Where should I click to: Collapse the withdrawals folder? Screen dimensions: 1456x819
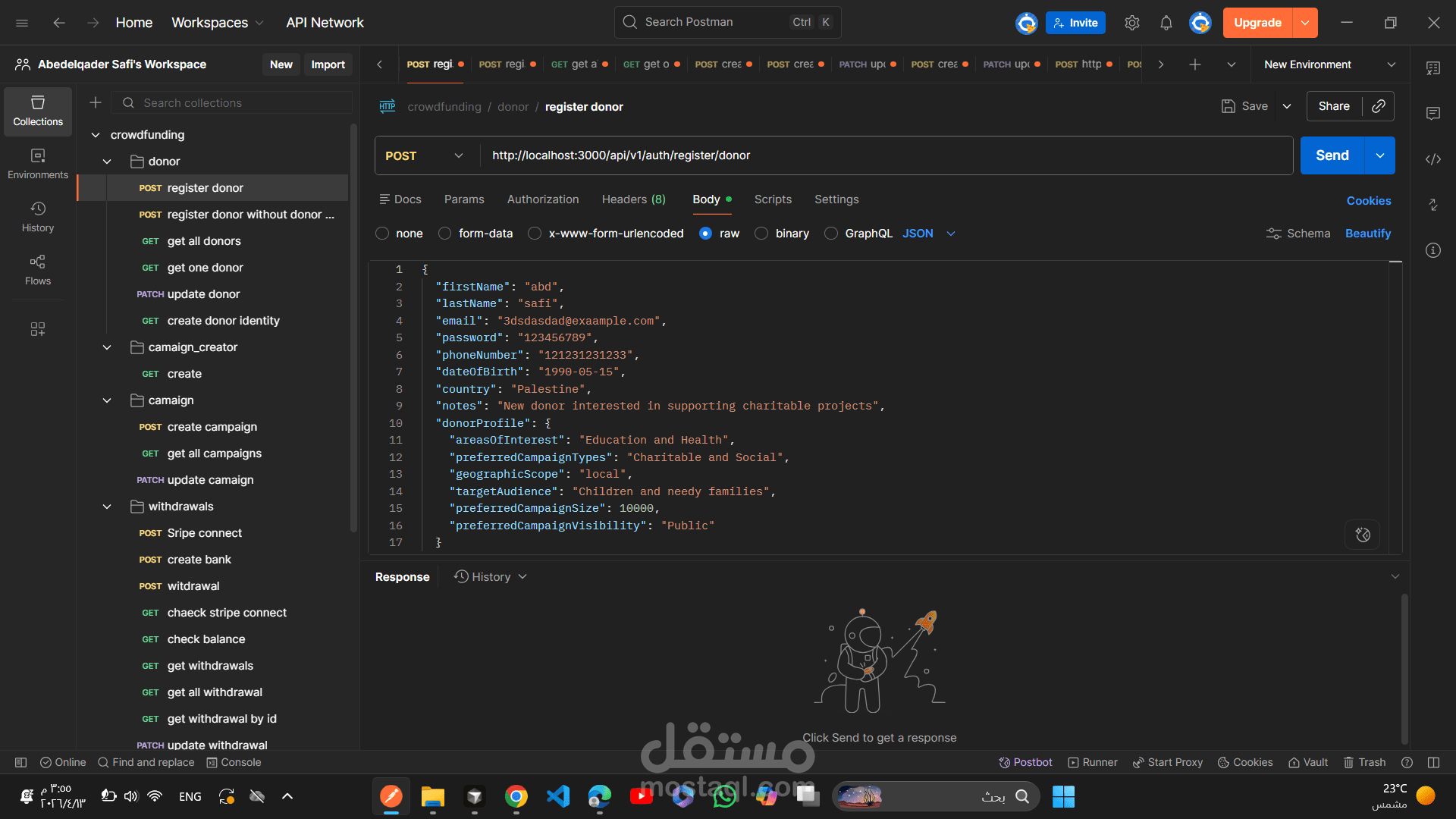tap(107, 507)
